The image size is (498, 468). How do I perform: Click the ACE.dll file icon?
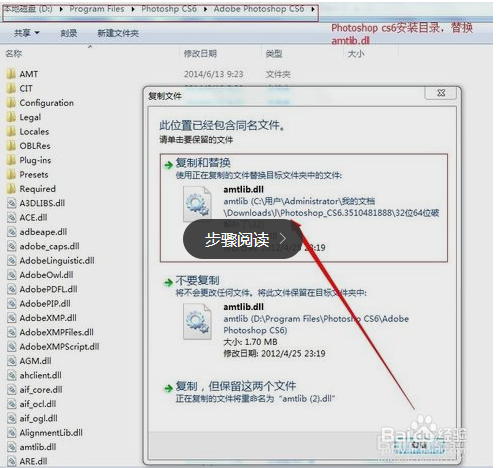point(12,217)
